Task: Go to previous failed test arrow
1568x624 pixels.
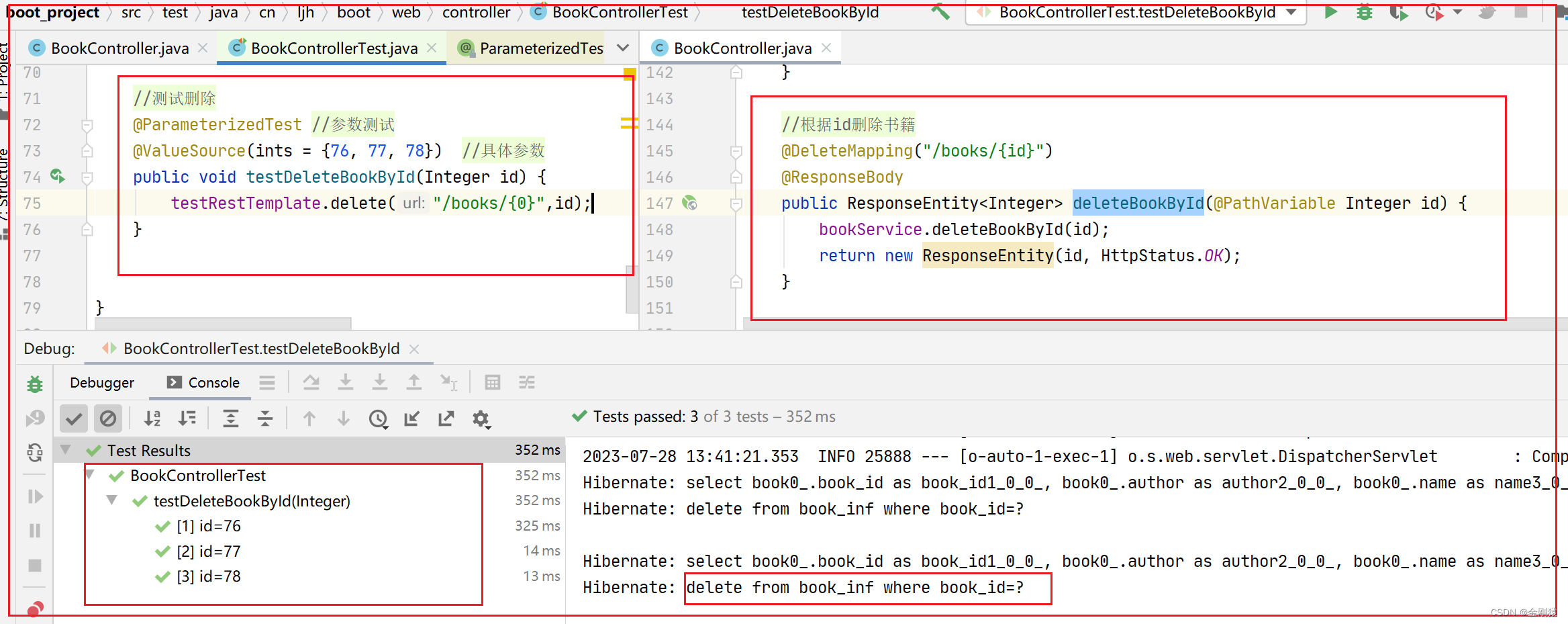Action: click(309, 419)
